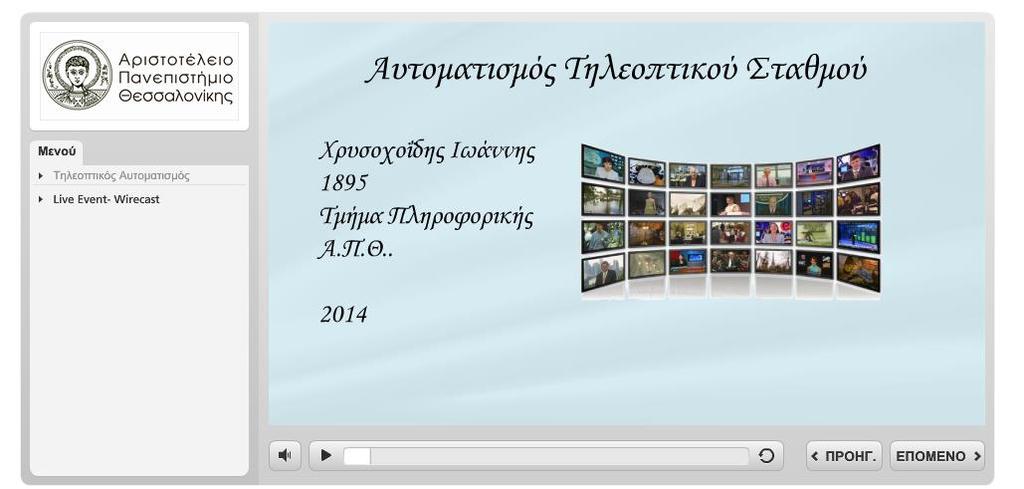
Task: Expand the Live Event- Wirecast arrow
Action: (40, 199)
